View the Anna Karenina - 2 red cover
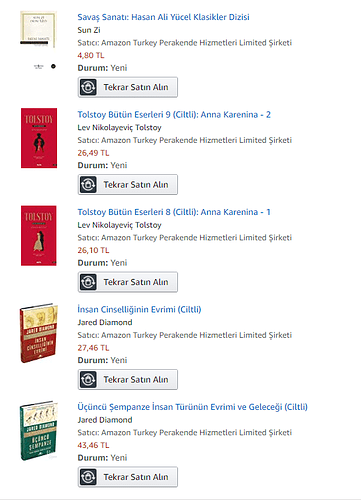361x500 pixels. pyautogui.click(x=39, y=138)
